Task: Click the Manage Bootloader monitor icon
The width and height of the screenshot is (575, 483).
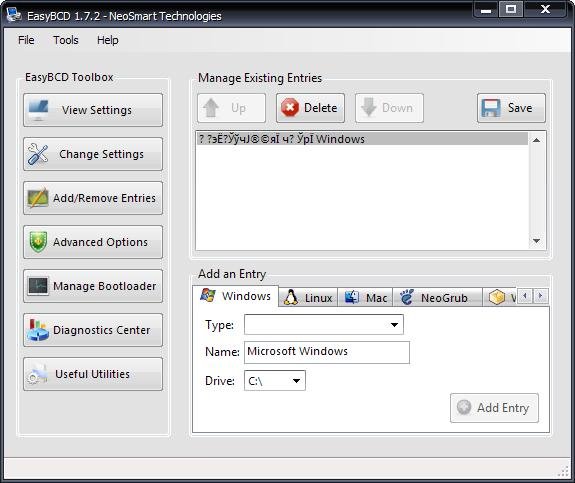Action: (x=38, y=286)
